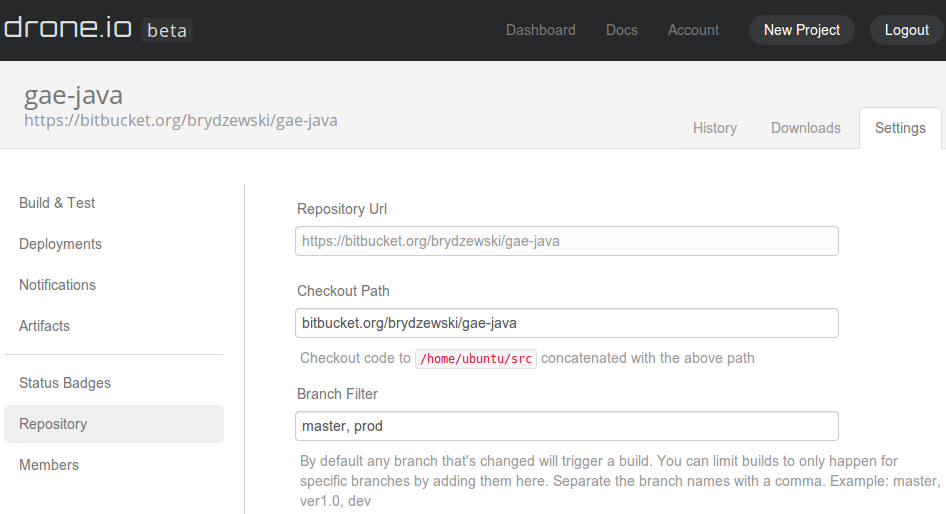The image size is (946, 514).
Task: Select the Settings tab
Action: [900, 128]
